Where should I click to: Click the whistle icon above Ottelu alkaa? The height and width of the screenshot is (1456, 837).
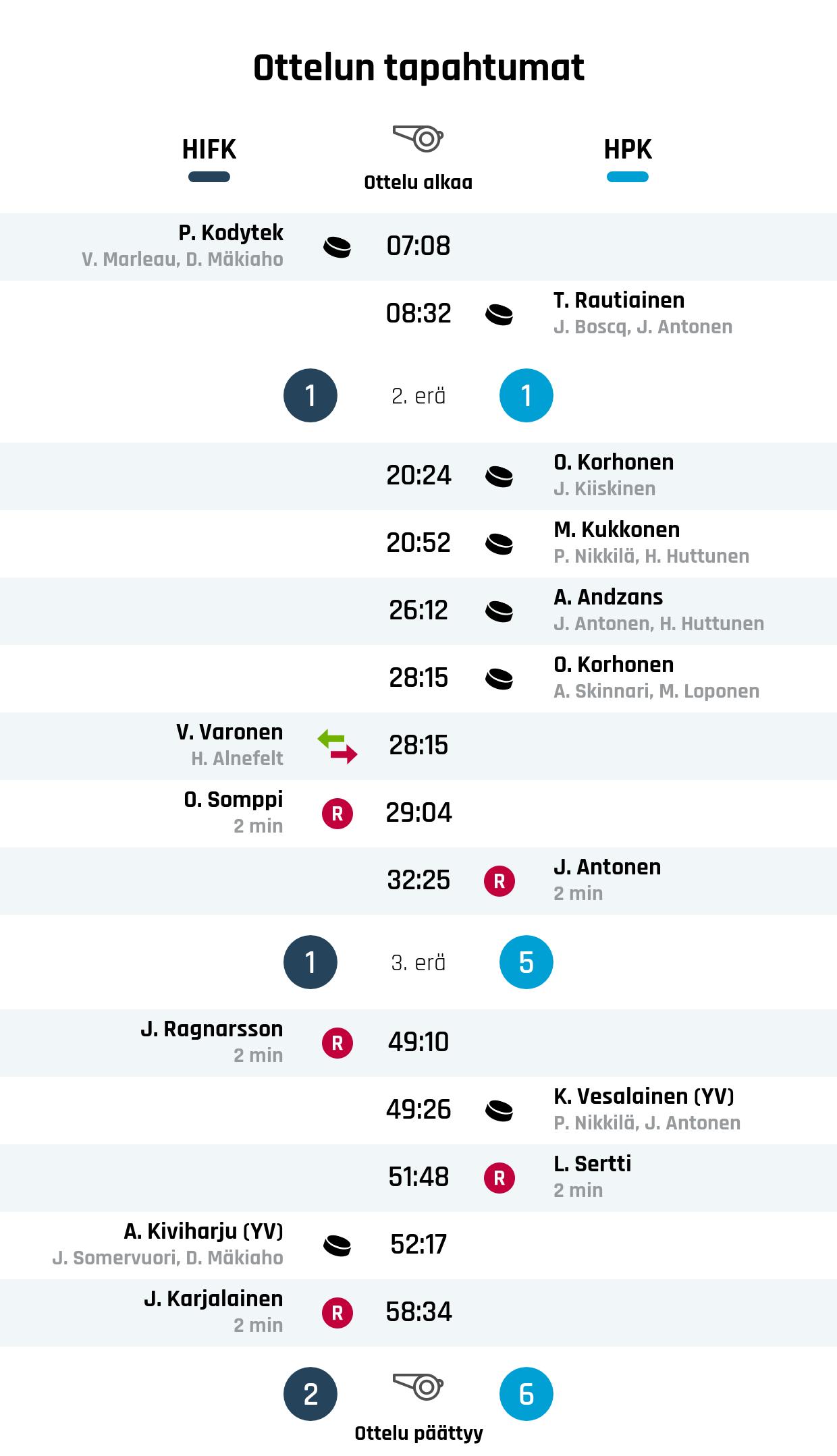[418, 139]
